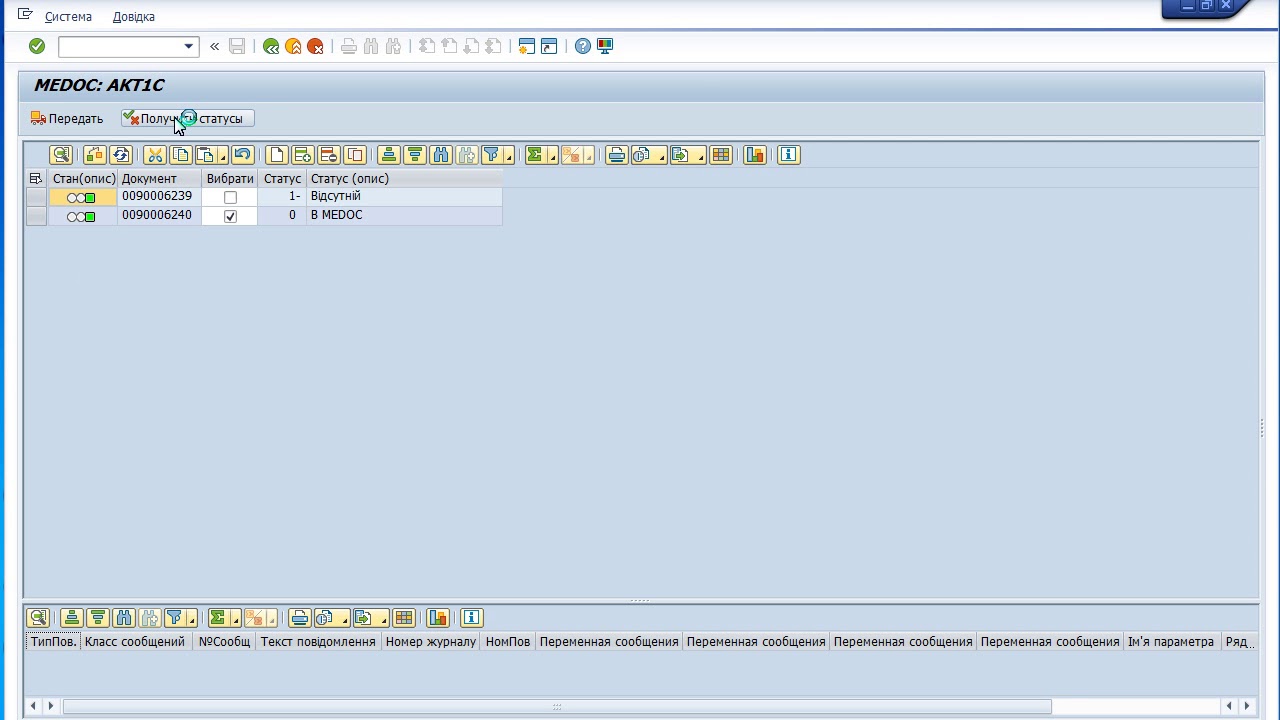
Task: Open the upper grid Total sigma dropdown arrow
Action: click(552, 156)
